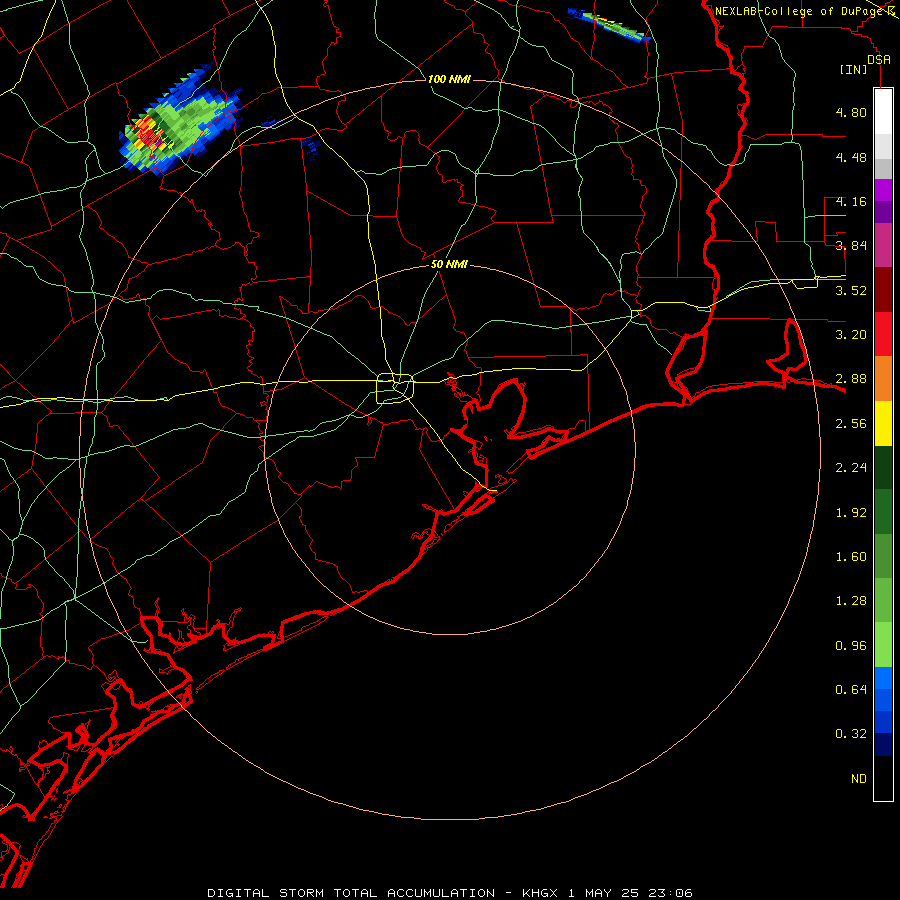The width and height of the screenshot is (900, 900).
Task: Click the 1.92 legend value
Action: click(851, 512)
